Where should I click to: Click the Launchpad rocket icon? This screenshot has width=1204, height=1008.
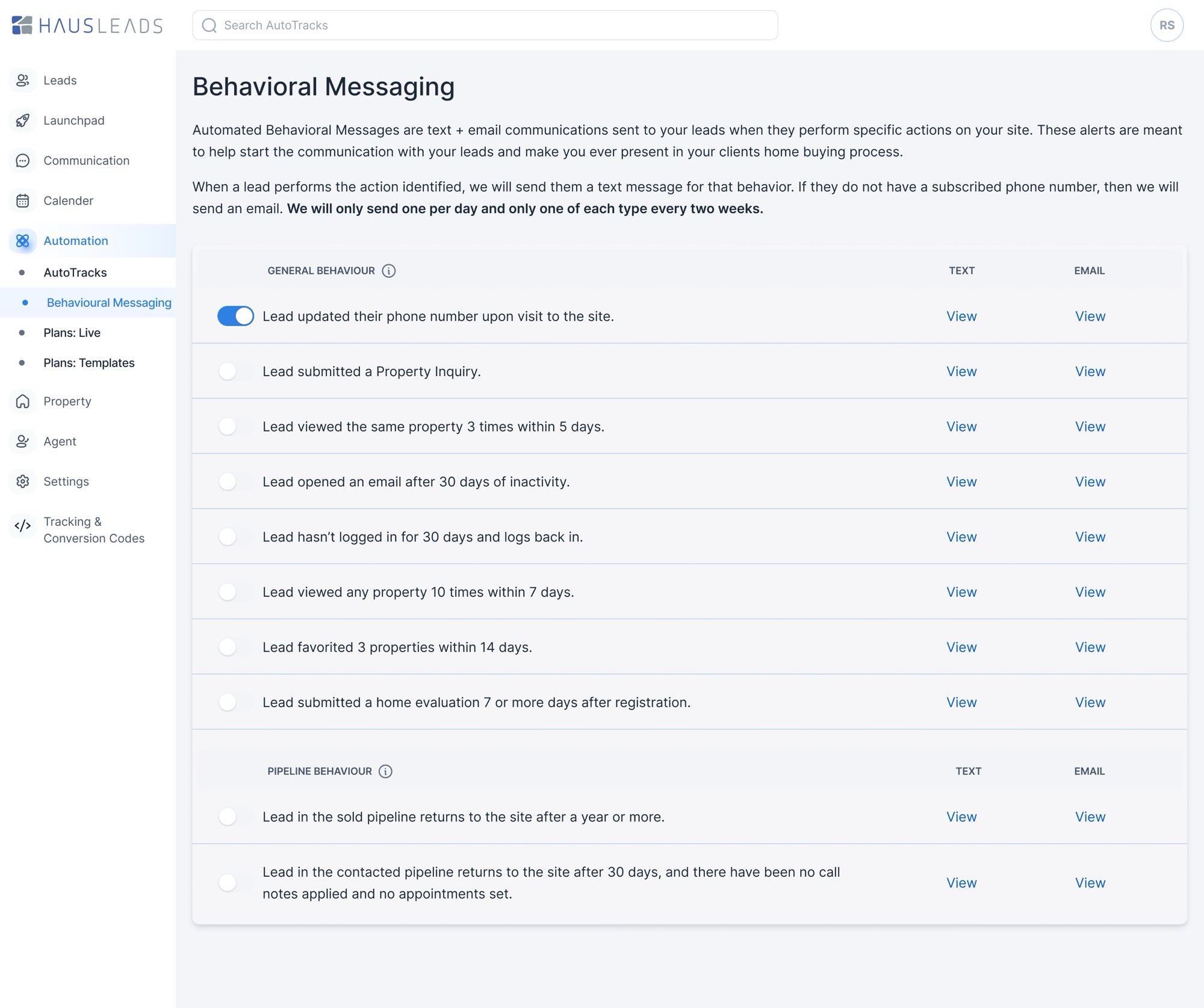point(23,120)
